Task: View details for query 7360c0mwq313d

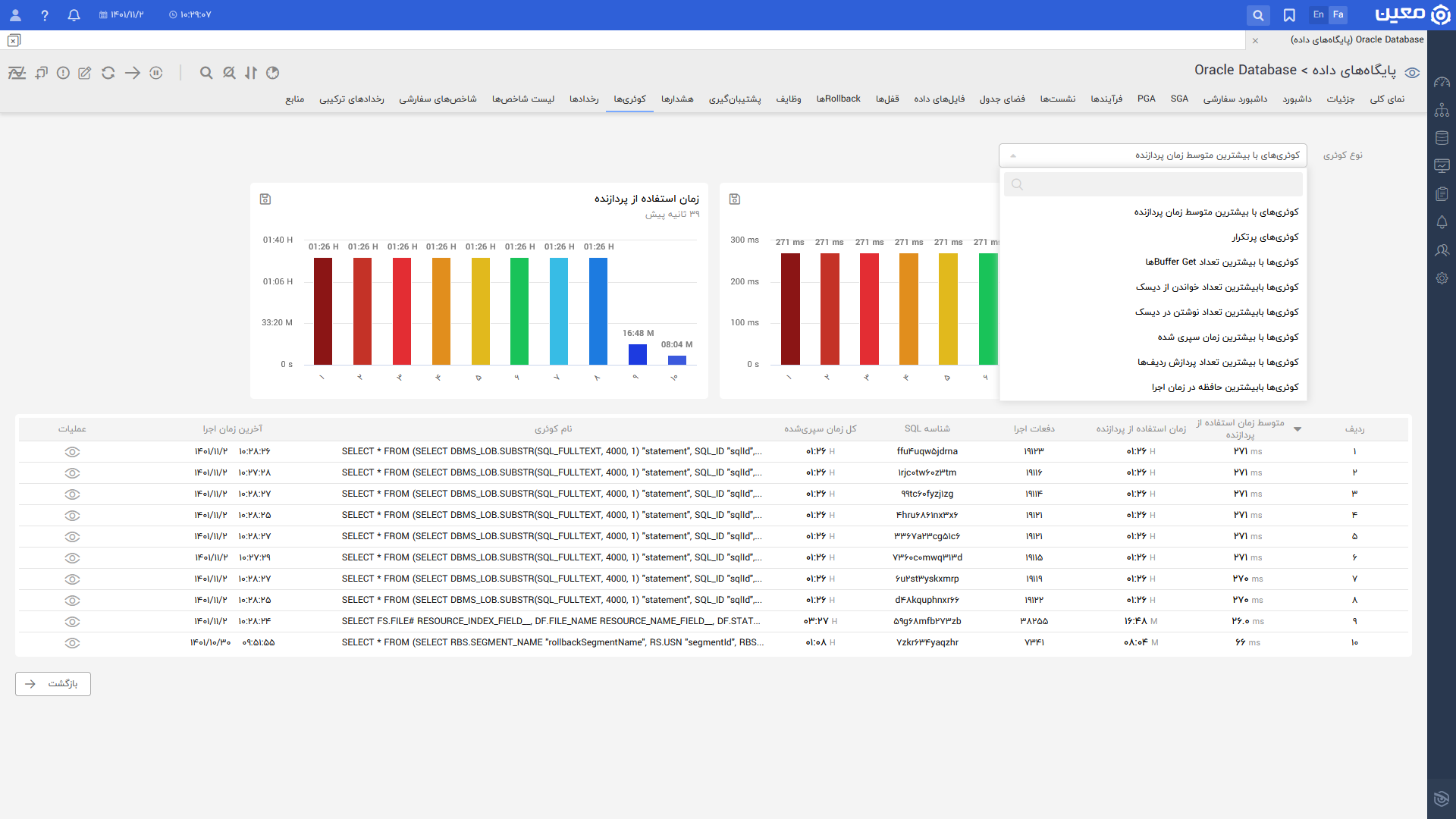Action: 72,558
